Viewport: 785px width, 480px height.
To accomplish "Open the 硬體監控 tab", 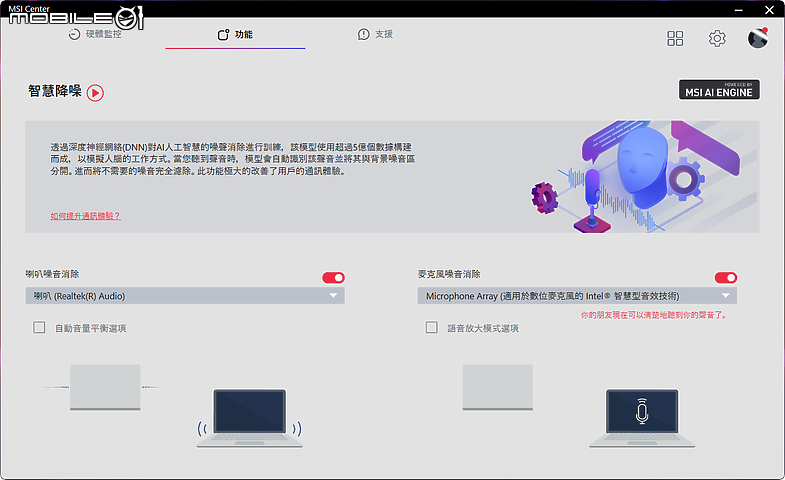I will [95, 34].
